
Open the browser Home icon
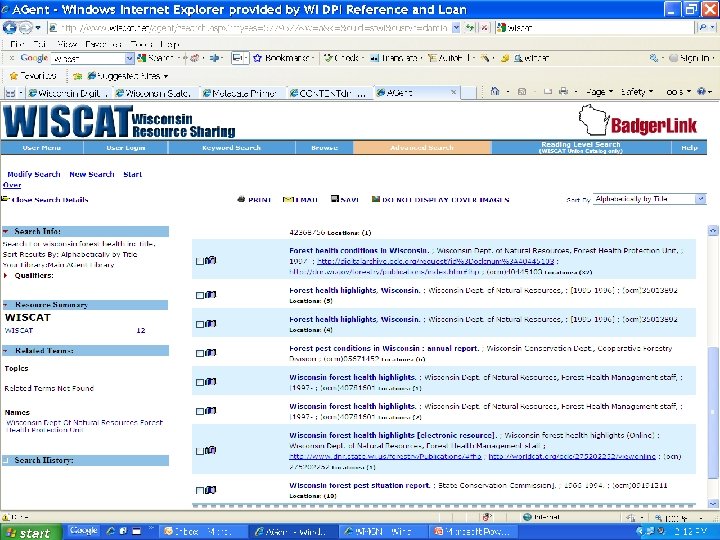(x=495, y=91)
